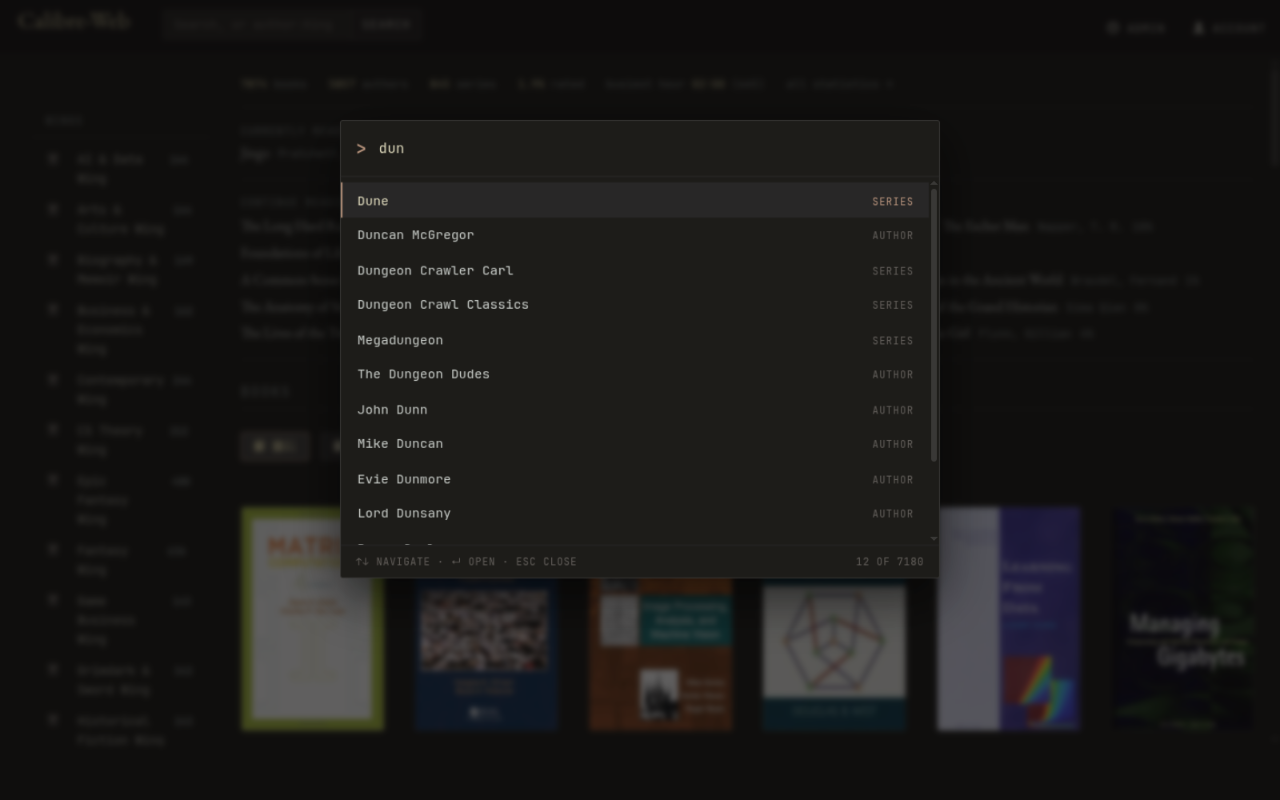1280x800 pixels.
Task: Open the Megadungeon series result
Action: [635, 340]
